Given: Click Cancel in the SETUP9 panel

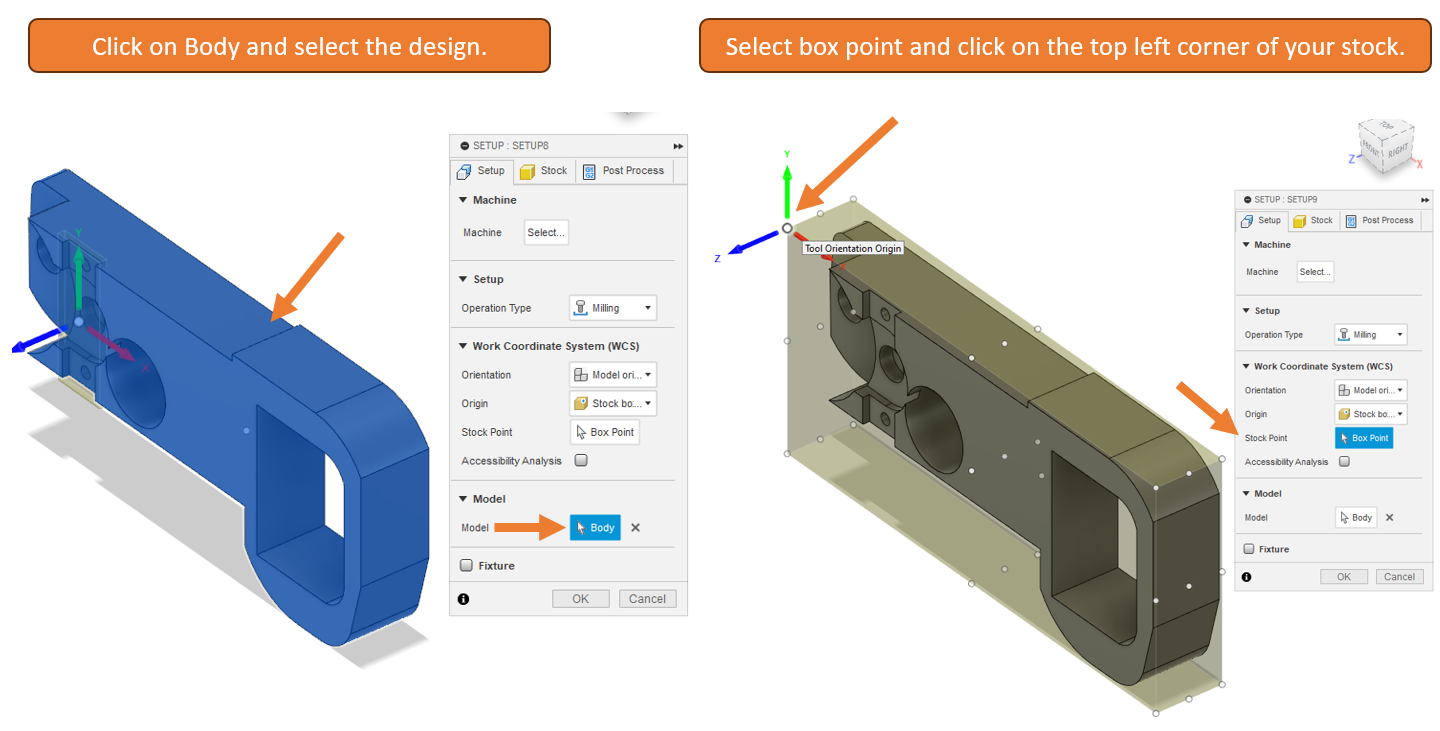Looking at the screenshot, I should point(1399,577).
